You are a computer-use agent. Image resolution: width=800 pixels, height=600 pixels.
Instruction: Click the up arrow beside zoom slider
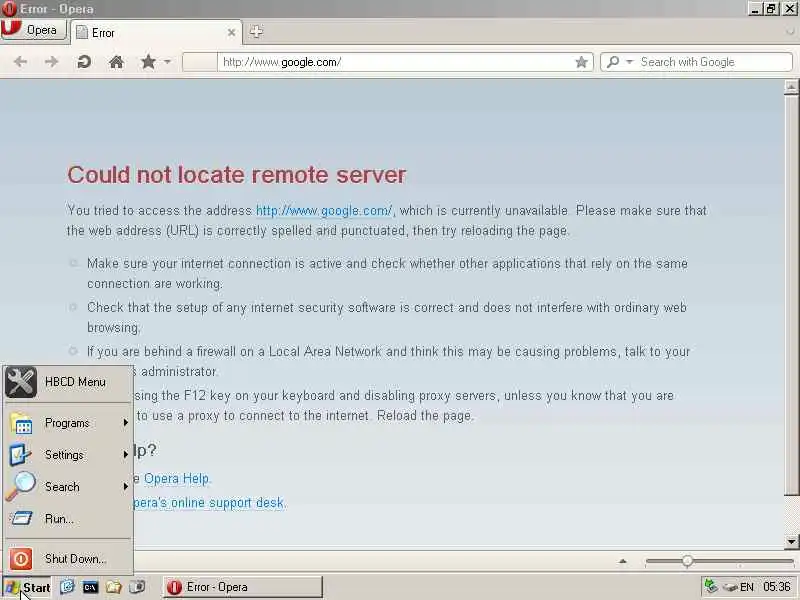(622, 561)
